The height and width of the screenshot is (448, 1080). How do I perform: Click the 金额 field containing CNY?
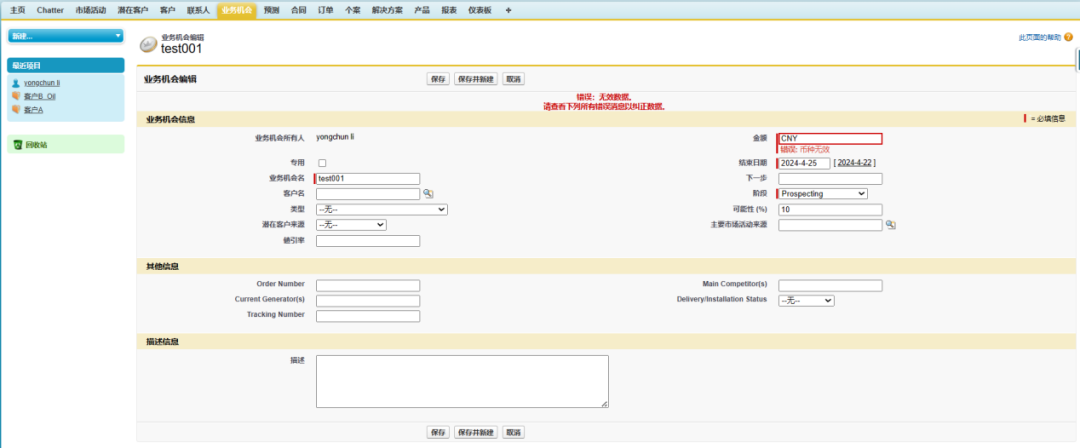830,139
